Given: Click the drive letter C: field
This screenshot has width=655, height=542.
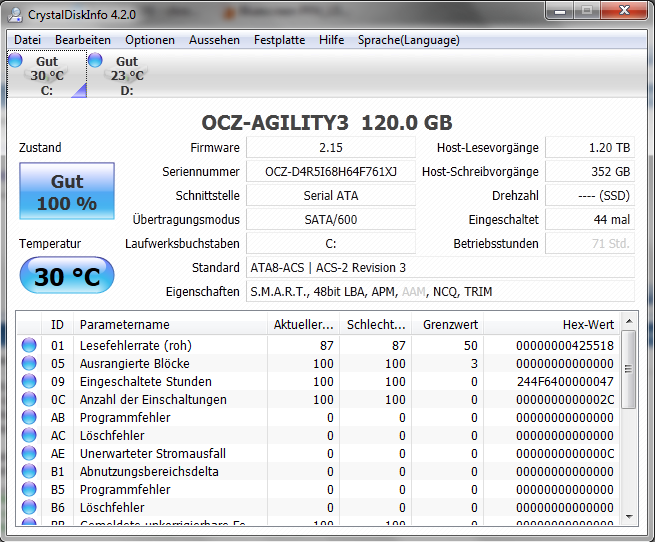Looking at the screenshot, I should pos(331,244).
